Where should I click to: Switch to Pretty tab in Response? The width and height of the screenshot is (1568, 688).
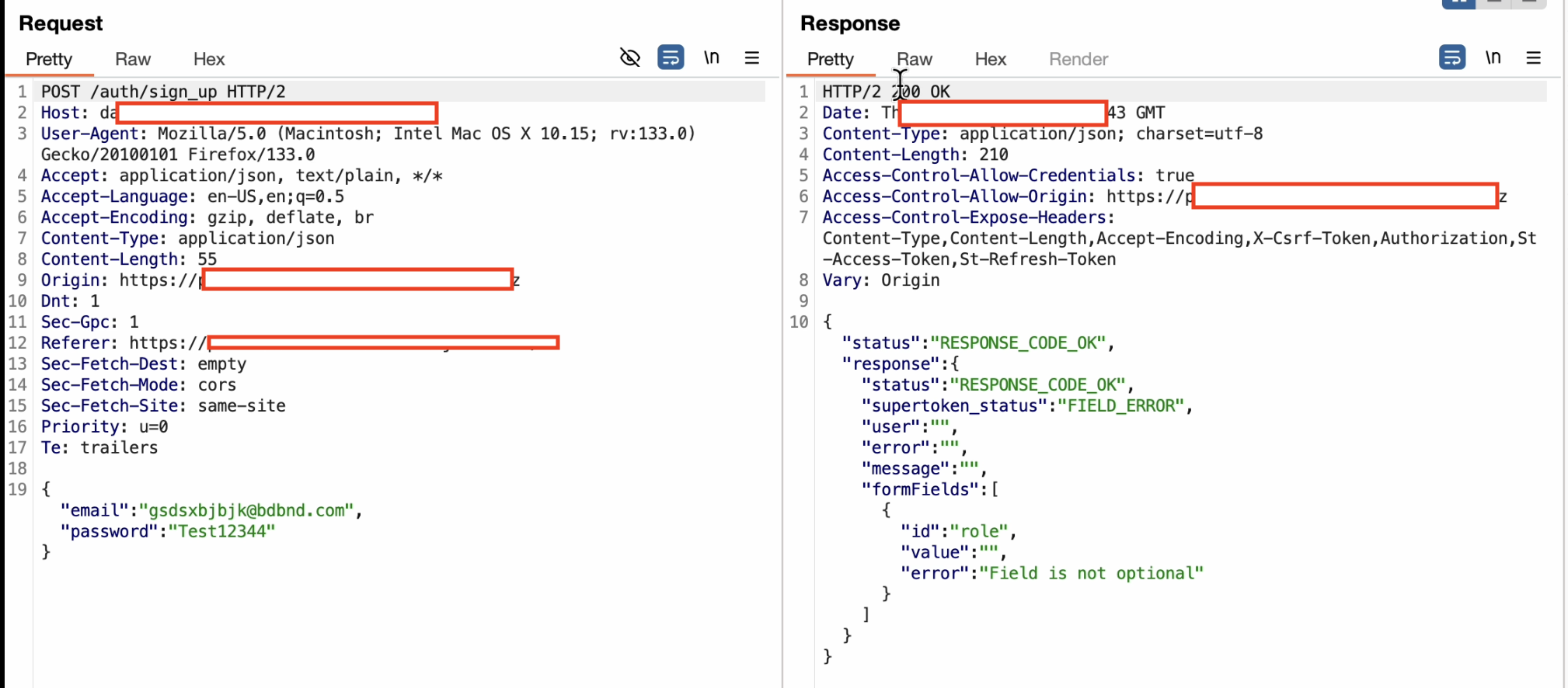[831, 59]
